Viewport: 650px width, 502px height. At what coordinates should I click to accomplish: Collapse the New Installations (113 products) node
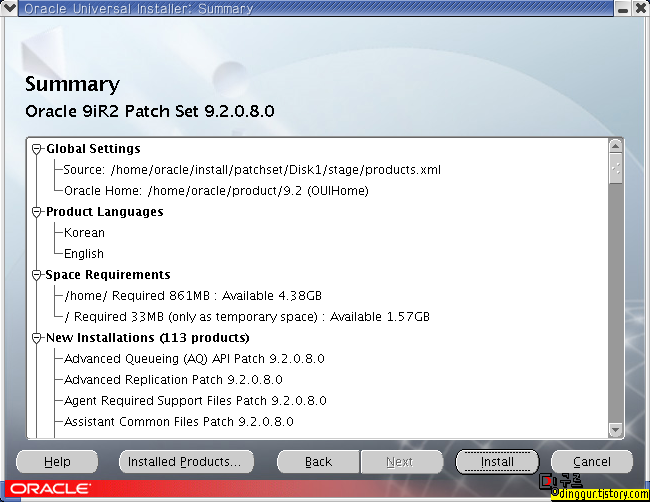click(37, 338)
